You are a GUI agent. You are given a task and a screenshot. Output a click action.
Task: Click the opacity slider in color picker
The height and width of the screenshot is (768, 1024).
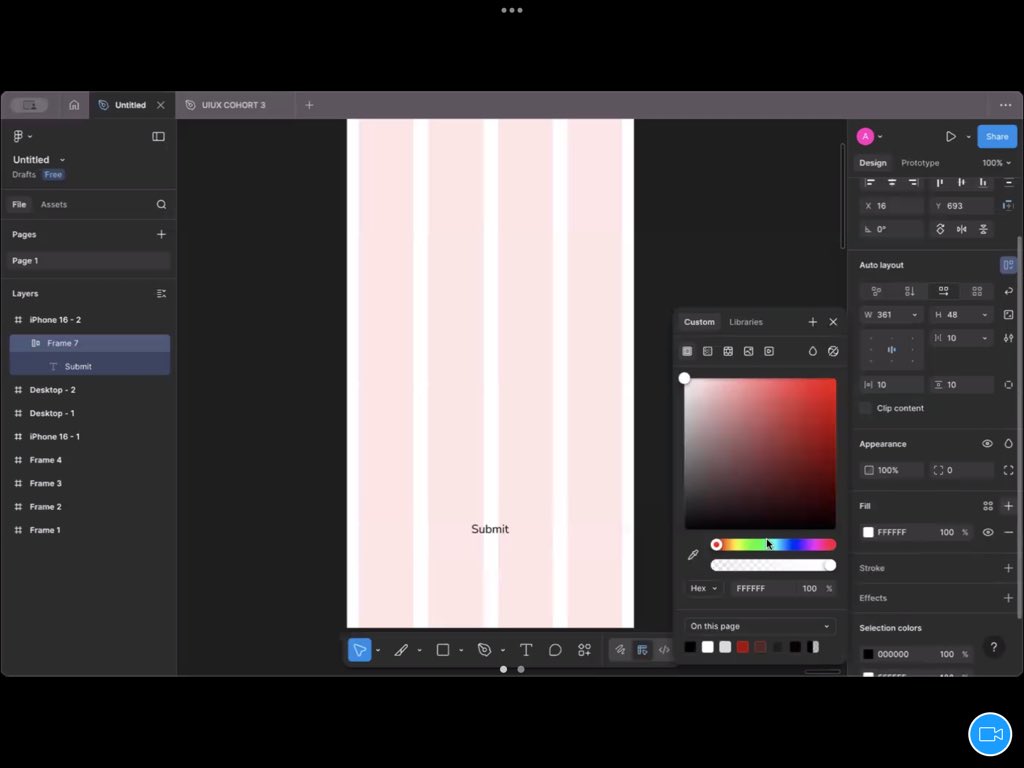pos(773,566)
